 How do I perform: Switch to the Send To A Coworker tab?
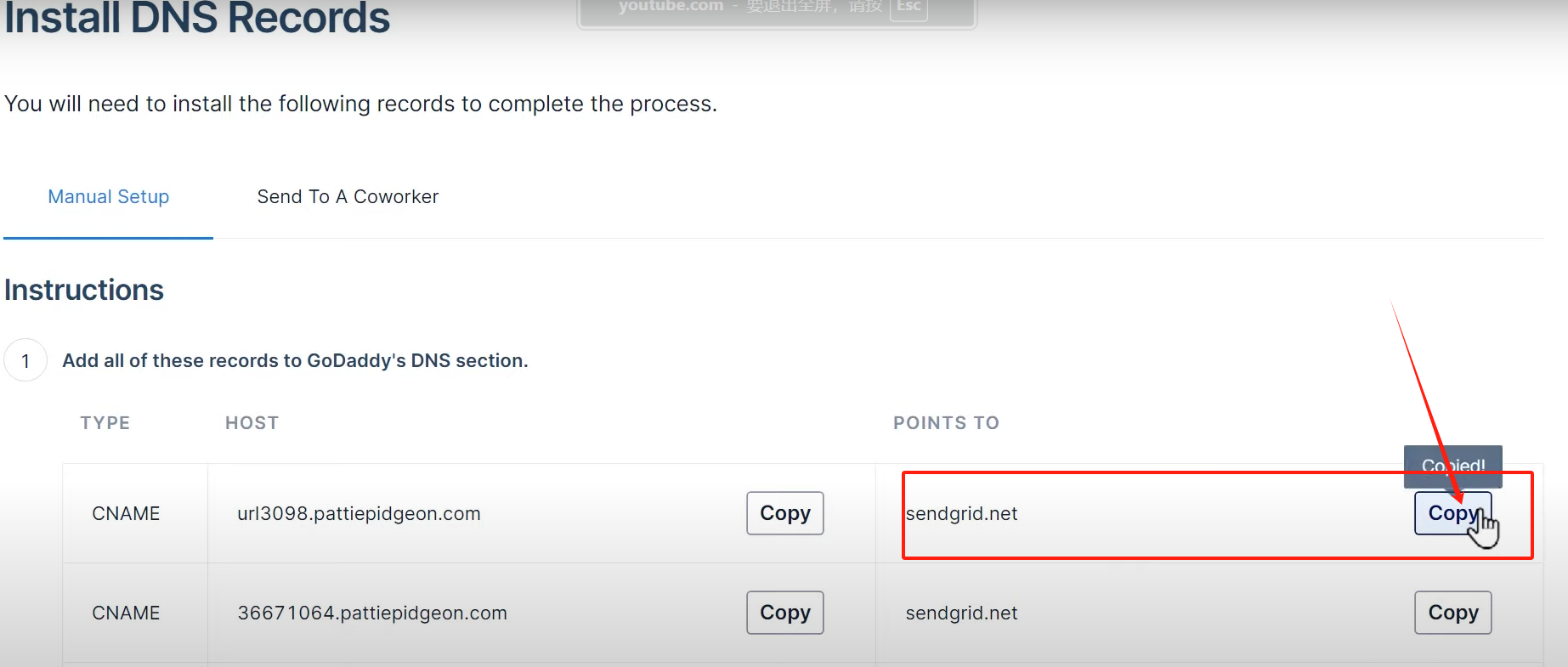[x=348, y=196]
